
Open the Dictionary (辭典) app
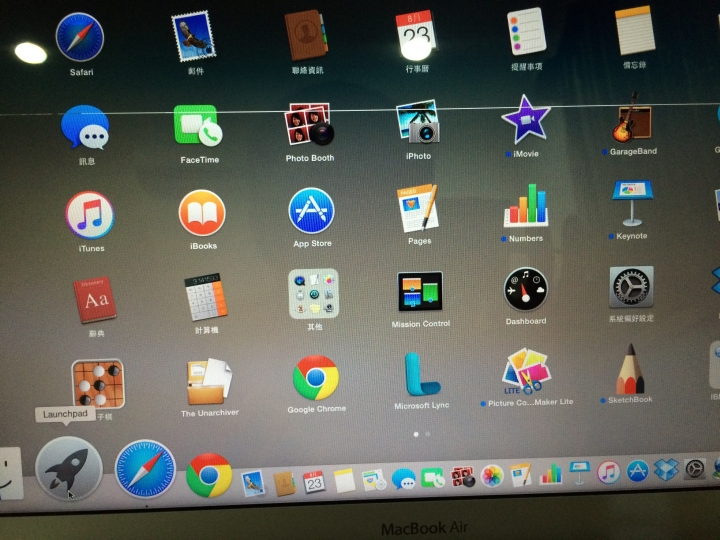click(x=95, y=299)
